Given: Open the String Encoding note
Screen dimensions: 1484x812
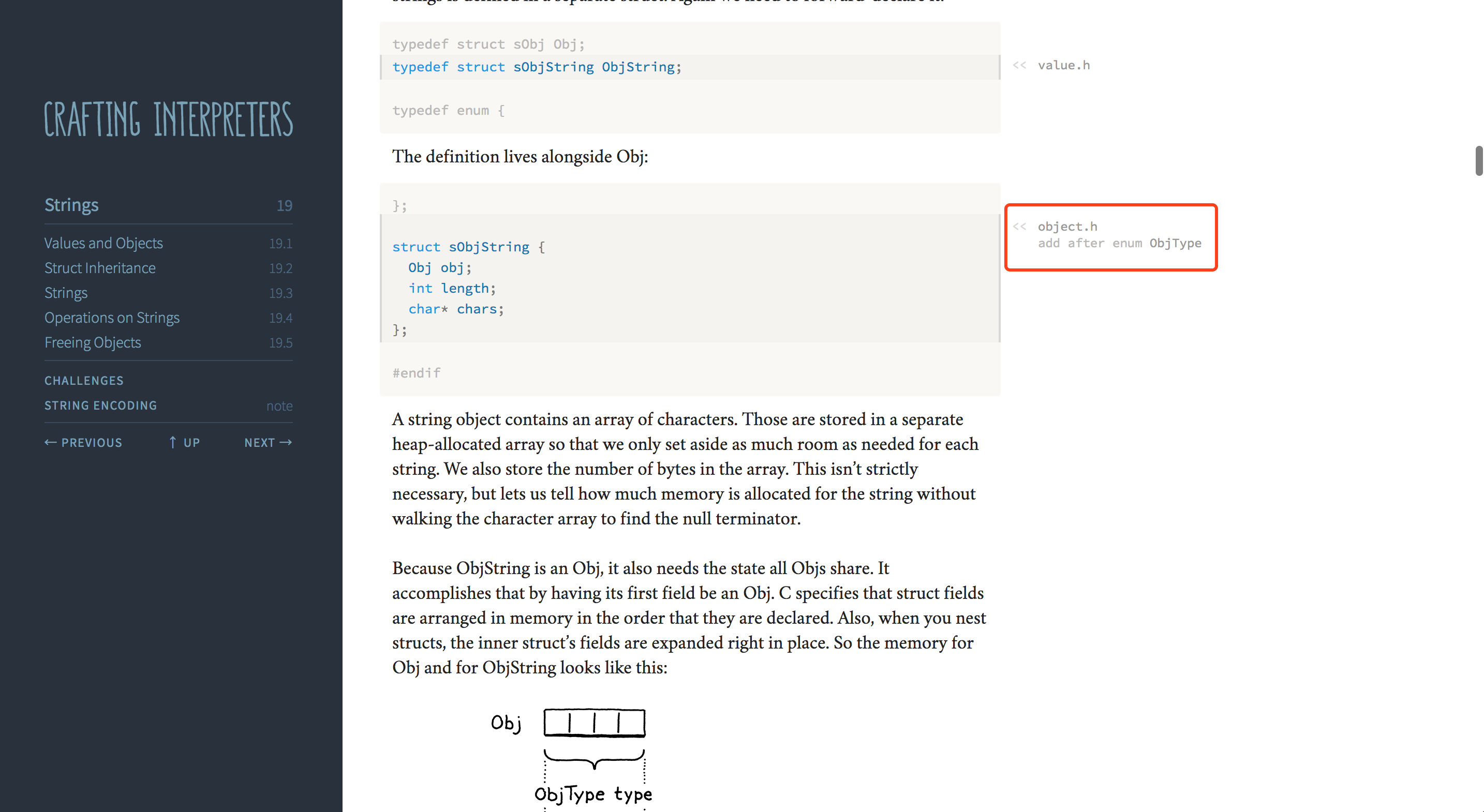Looking at the screenshot, I should coord(100,405).
